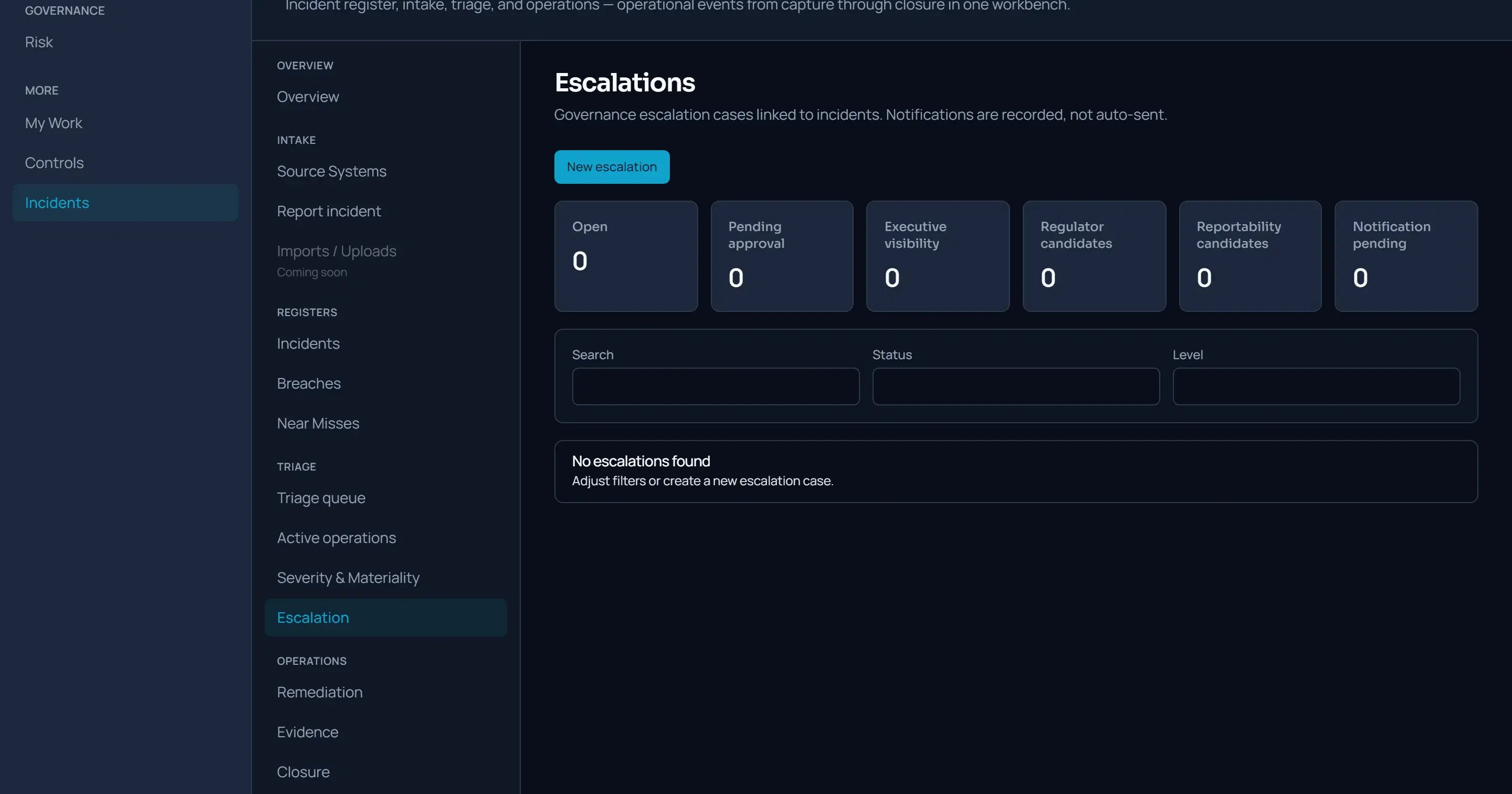Click the Search input field

pos(716,386)
